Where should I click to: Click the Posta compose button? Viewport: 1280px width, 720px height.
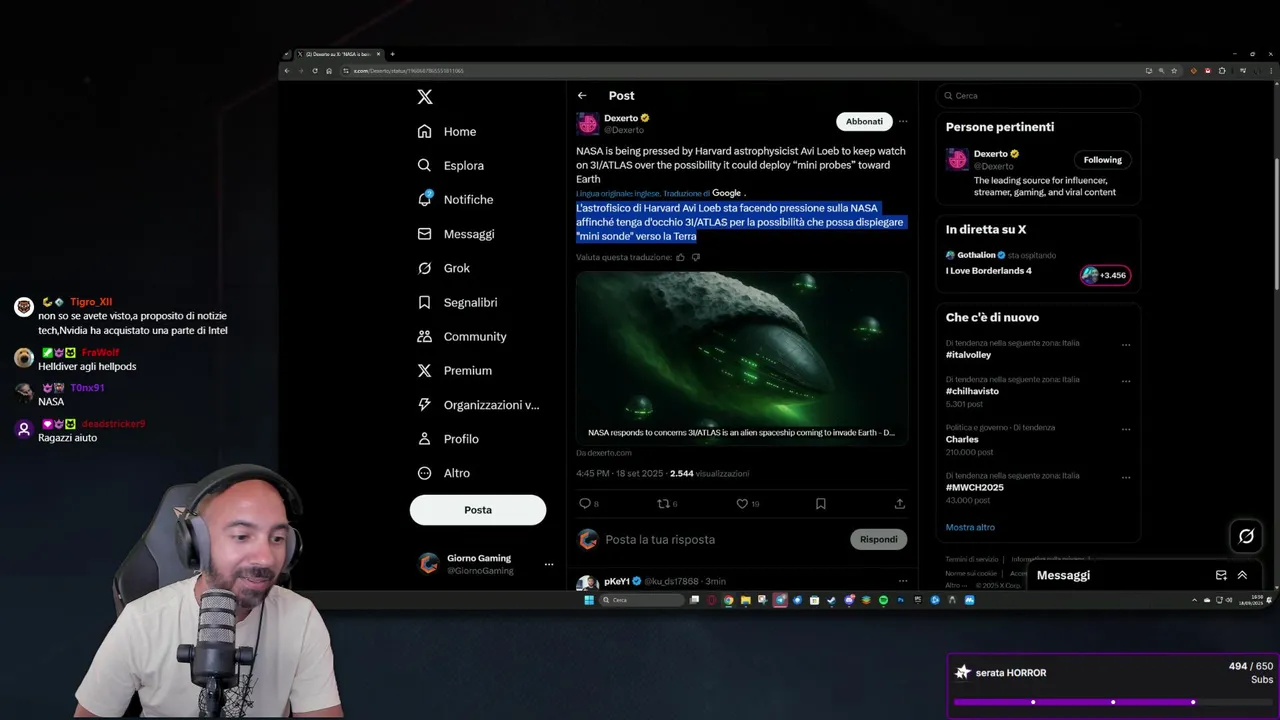(478, 510)
